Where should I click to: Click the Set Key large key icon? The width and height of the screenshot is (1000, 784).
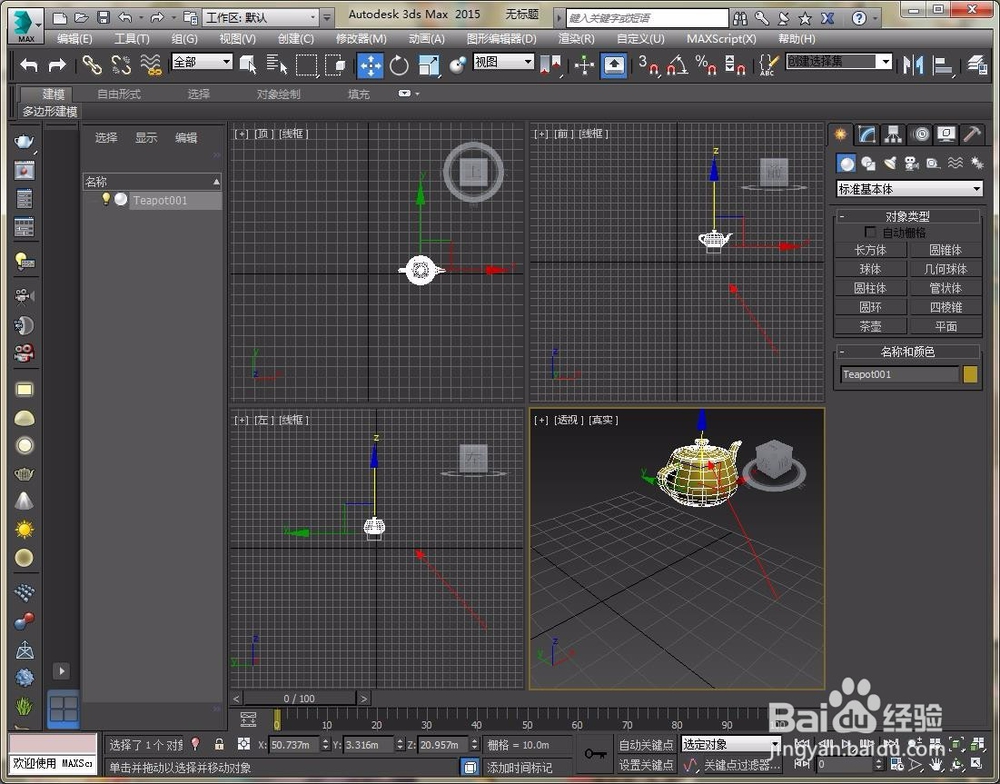tap(595, 754)
